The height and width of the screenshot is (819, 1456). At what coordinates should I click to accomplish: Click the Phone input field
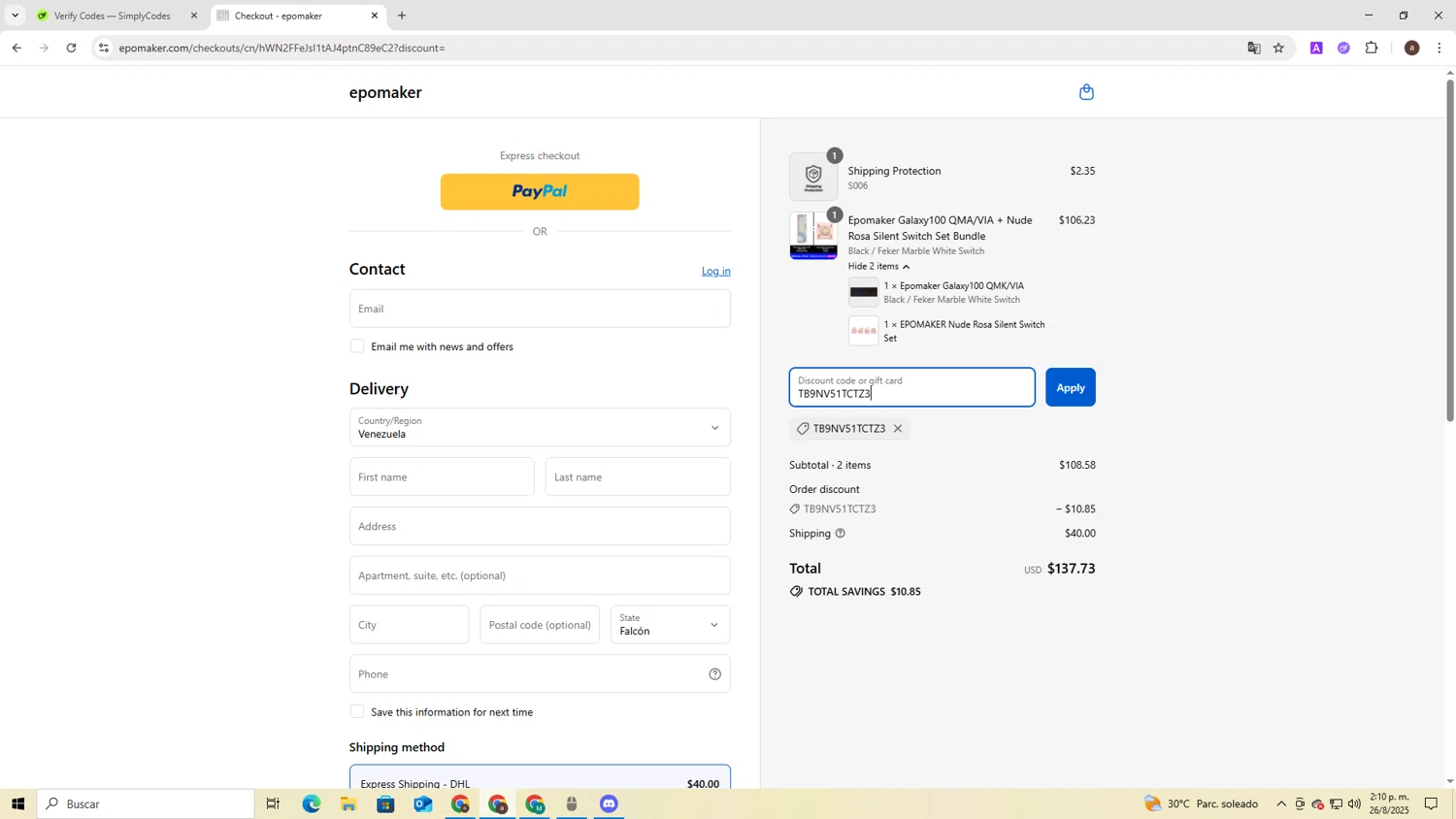[x=540, y=674]
